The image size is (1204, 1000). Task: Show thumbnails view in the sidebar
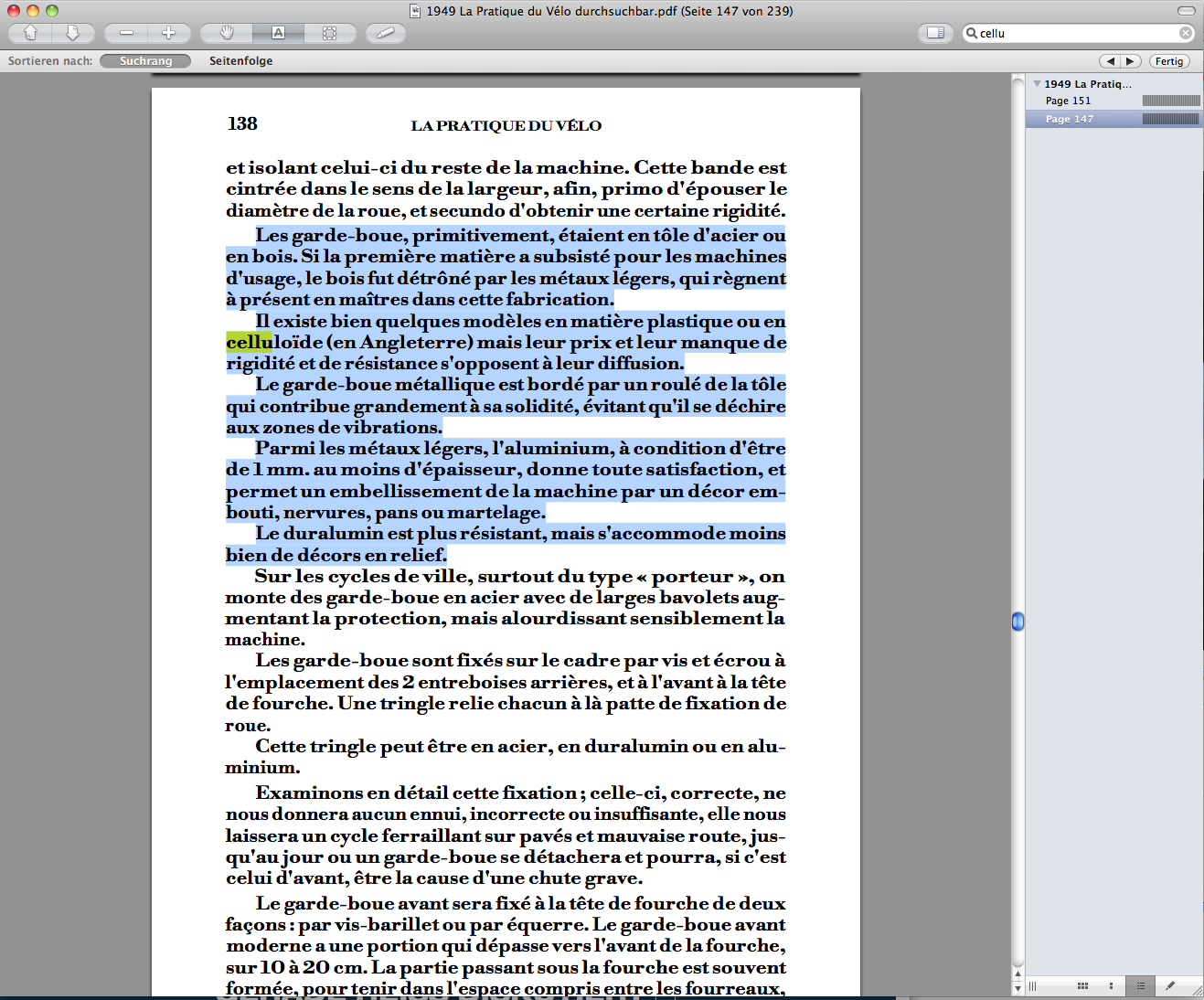tap(1082, 986)
